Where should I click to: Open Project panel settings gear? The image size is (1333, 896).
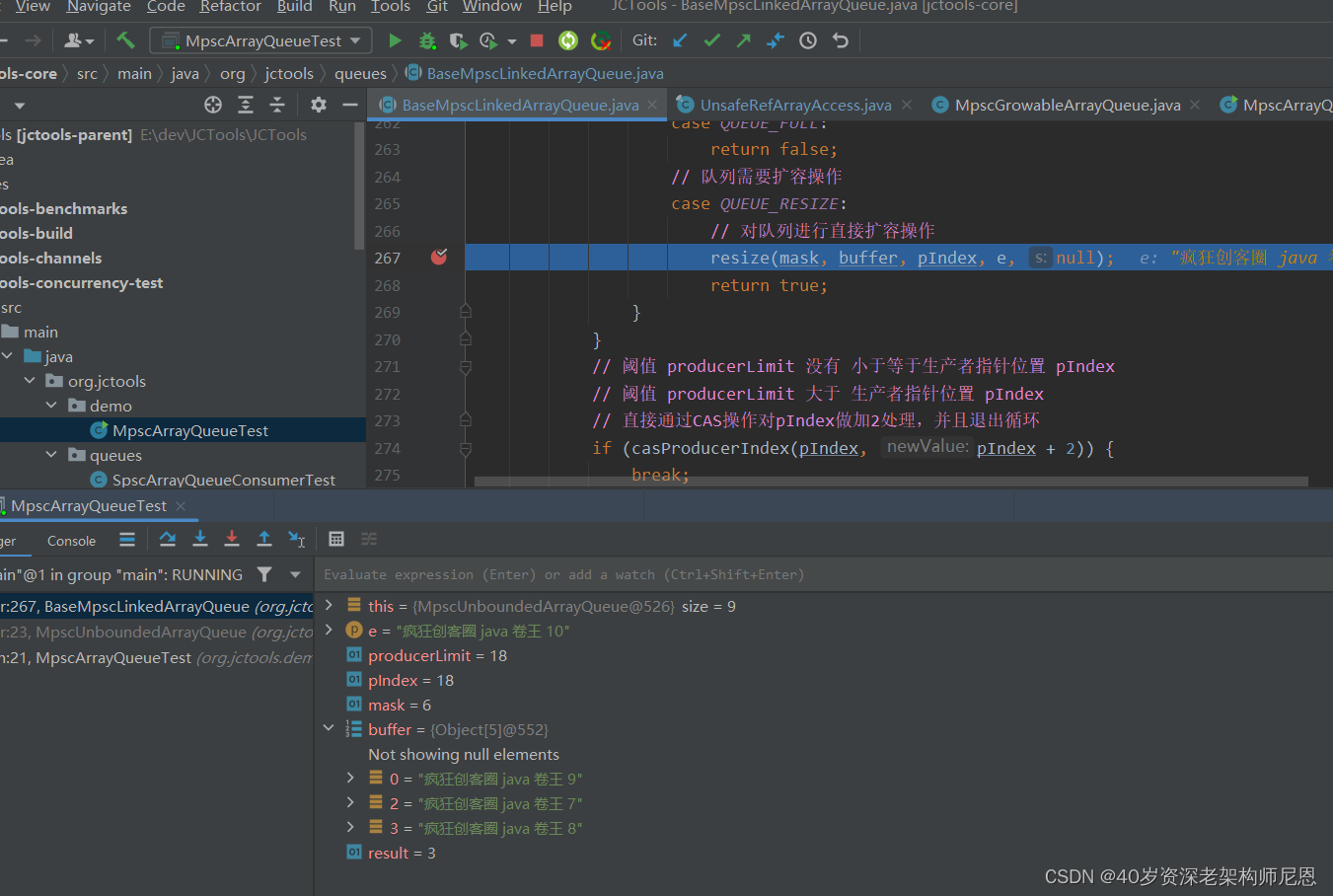(318, 105)
